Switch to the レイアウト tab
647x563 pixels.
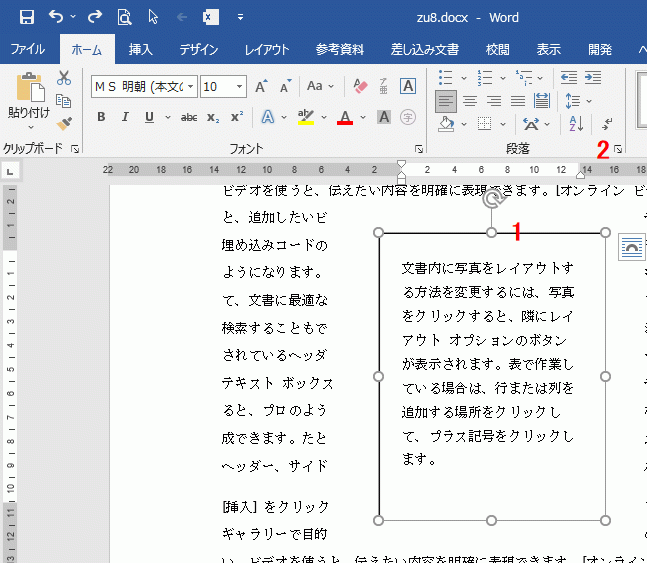click(267, 49)
